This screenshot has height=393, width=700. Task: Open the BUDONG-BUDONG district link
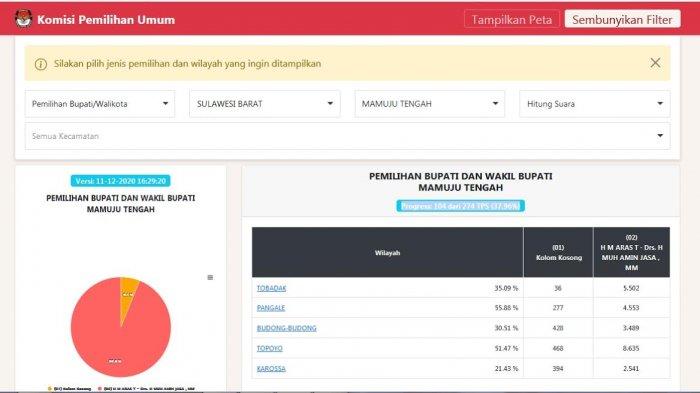pyautogui.click(x=287, y=328)
